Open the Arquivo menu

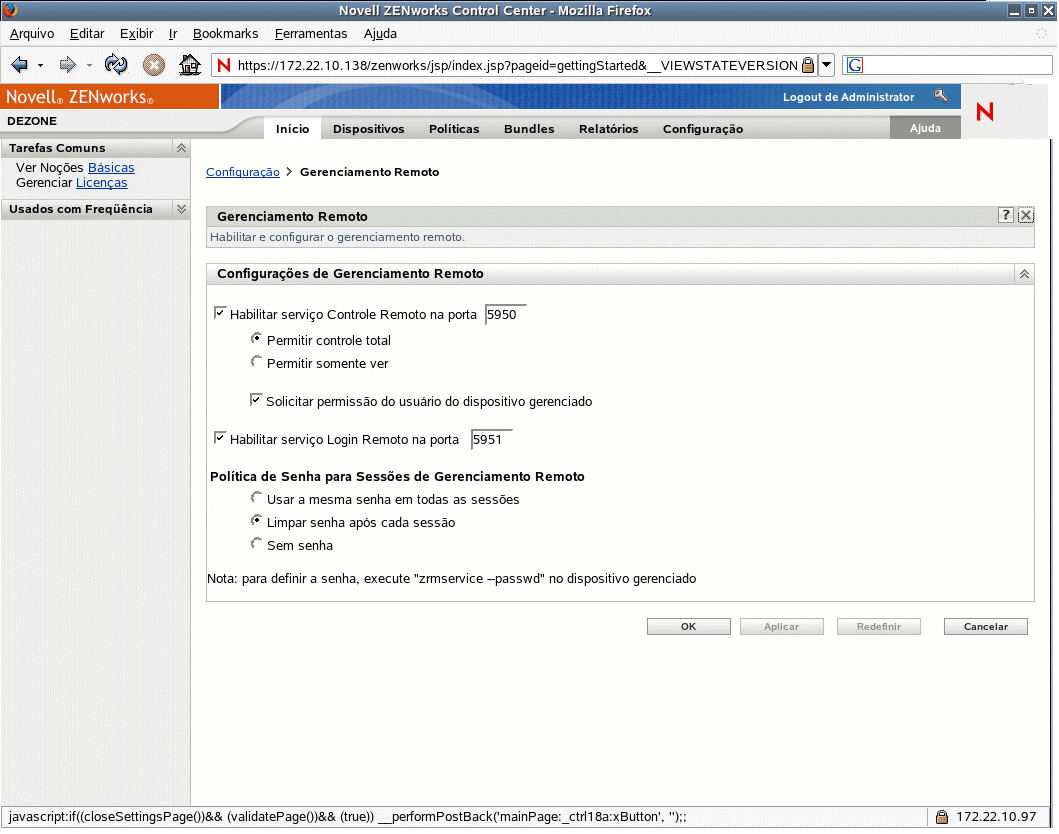[32, 34]
